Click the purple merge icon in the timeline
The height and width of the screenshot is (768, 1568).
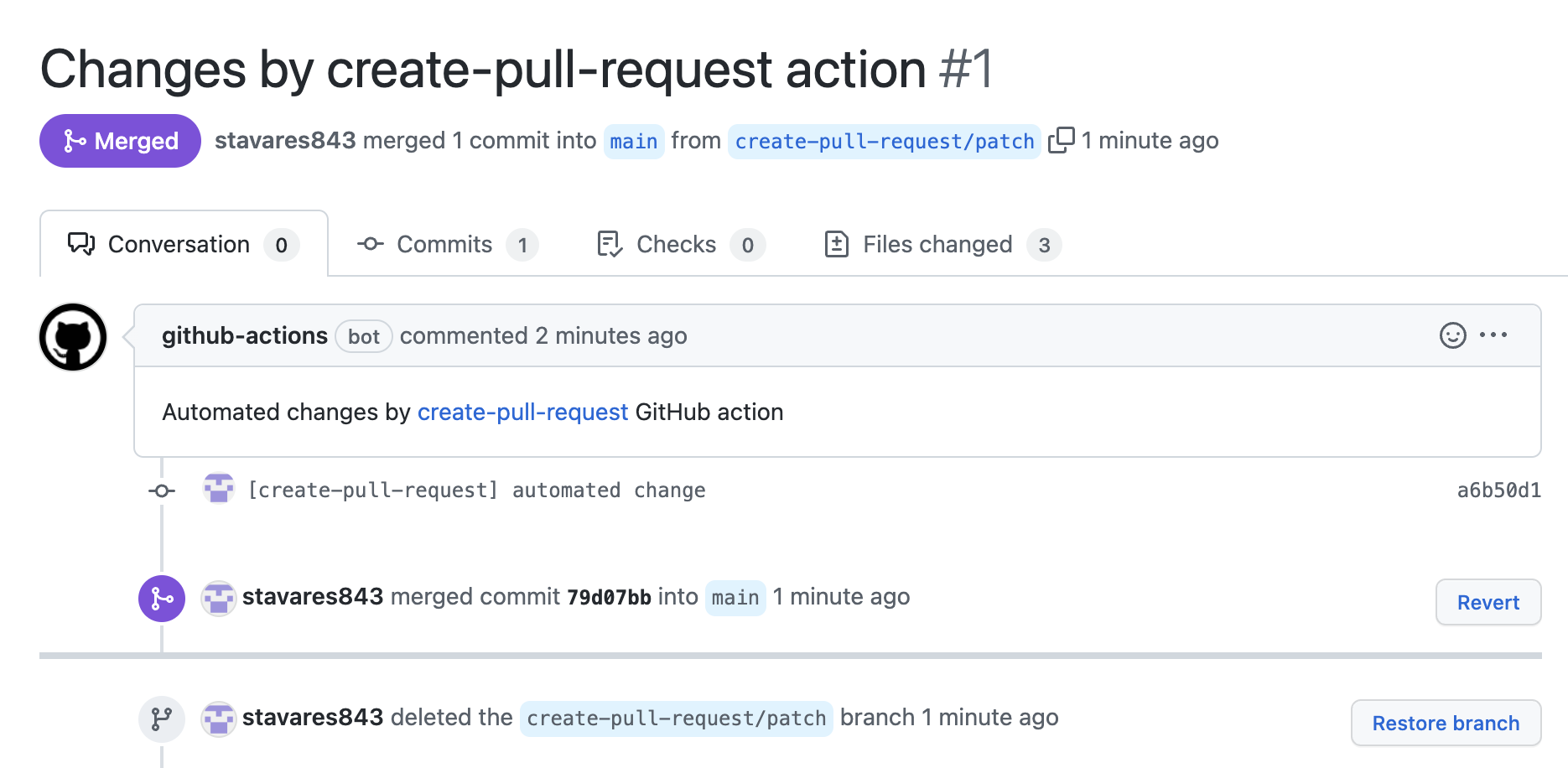tap(161, 599)
